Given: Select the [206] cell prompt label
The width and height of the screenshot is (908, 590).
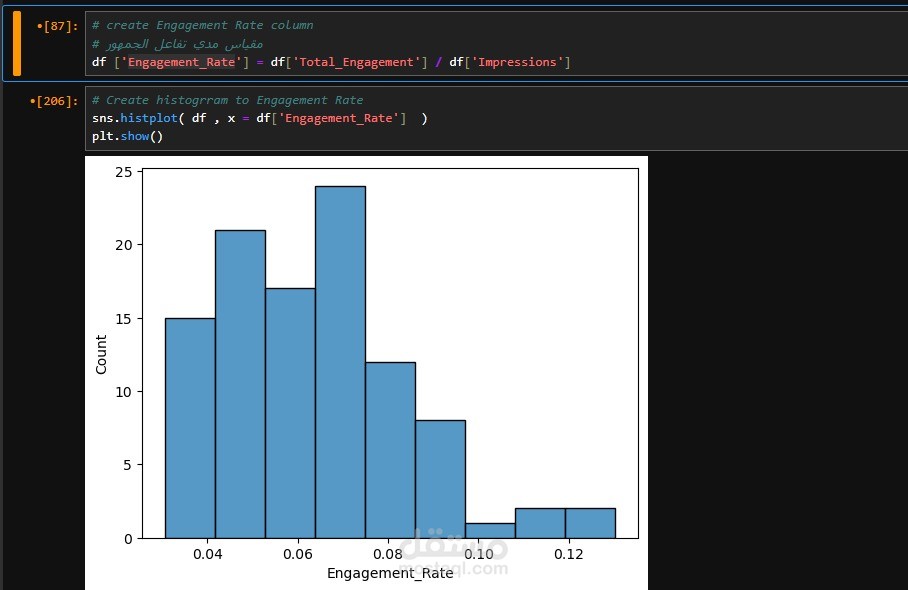Looking at the screenshot, I should coord(54,101).
